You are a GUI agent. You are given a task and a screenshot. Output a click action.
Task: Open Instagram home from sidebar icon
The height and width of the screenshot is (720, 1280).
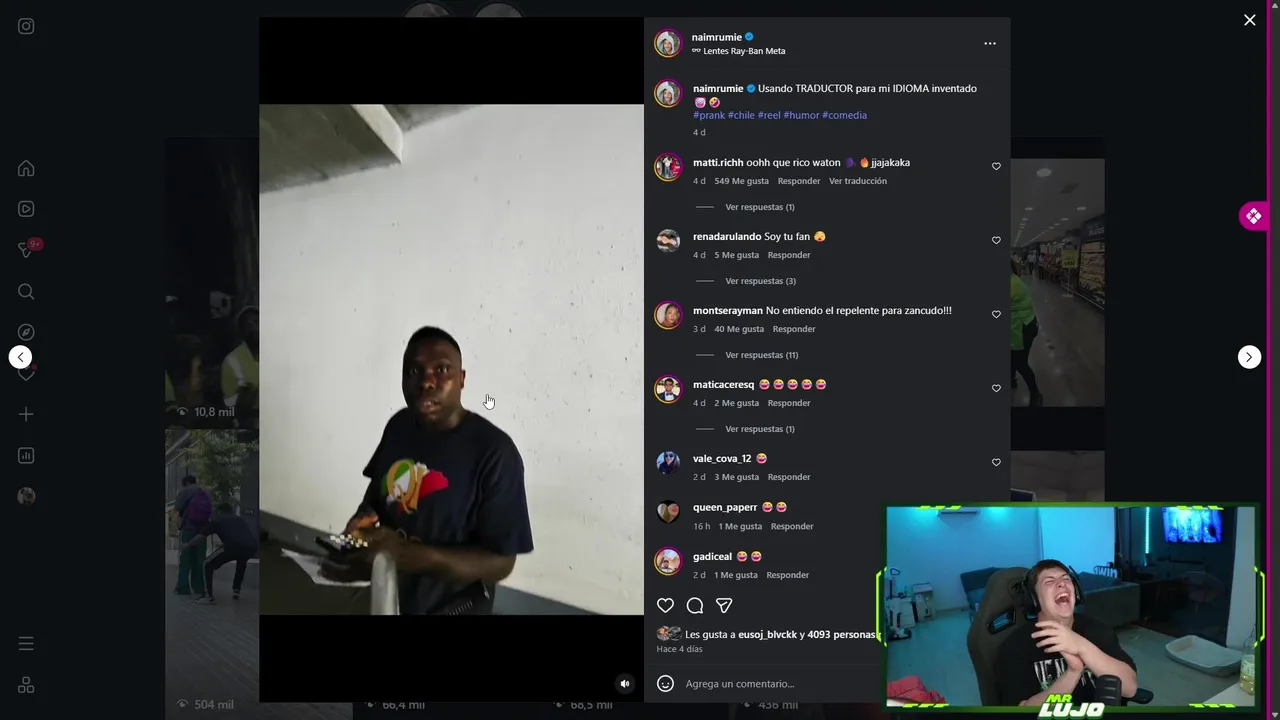pyautogui.click(x=26, y=169)
